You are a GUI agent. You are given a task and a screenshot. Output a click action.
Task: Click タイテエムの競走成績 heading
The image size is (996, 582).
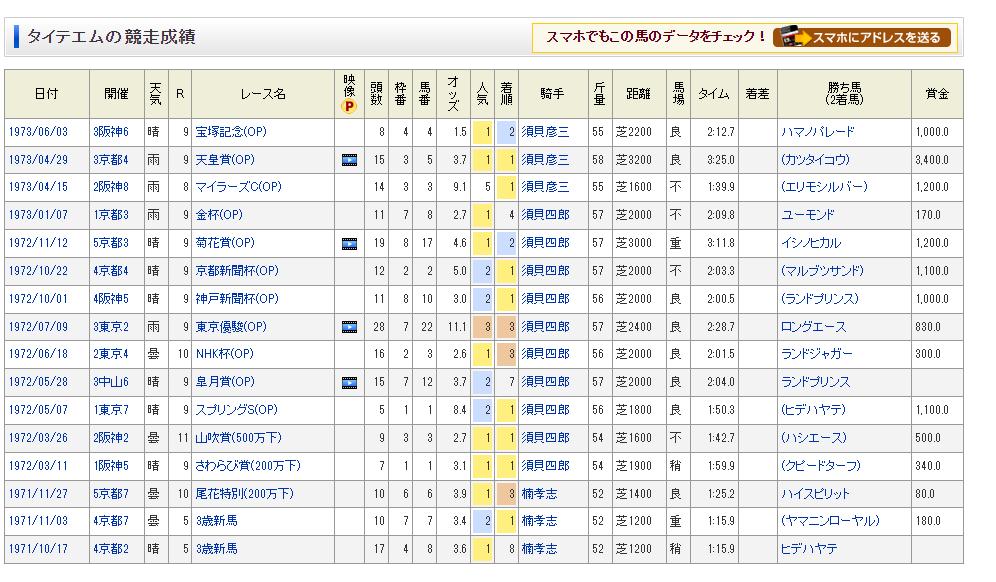[x=111, y=37]
